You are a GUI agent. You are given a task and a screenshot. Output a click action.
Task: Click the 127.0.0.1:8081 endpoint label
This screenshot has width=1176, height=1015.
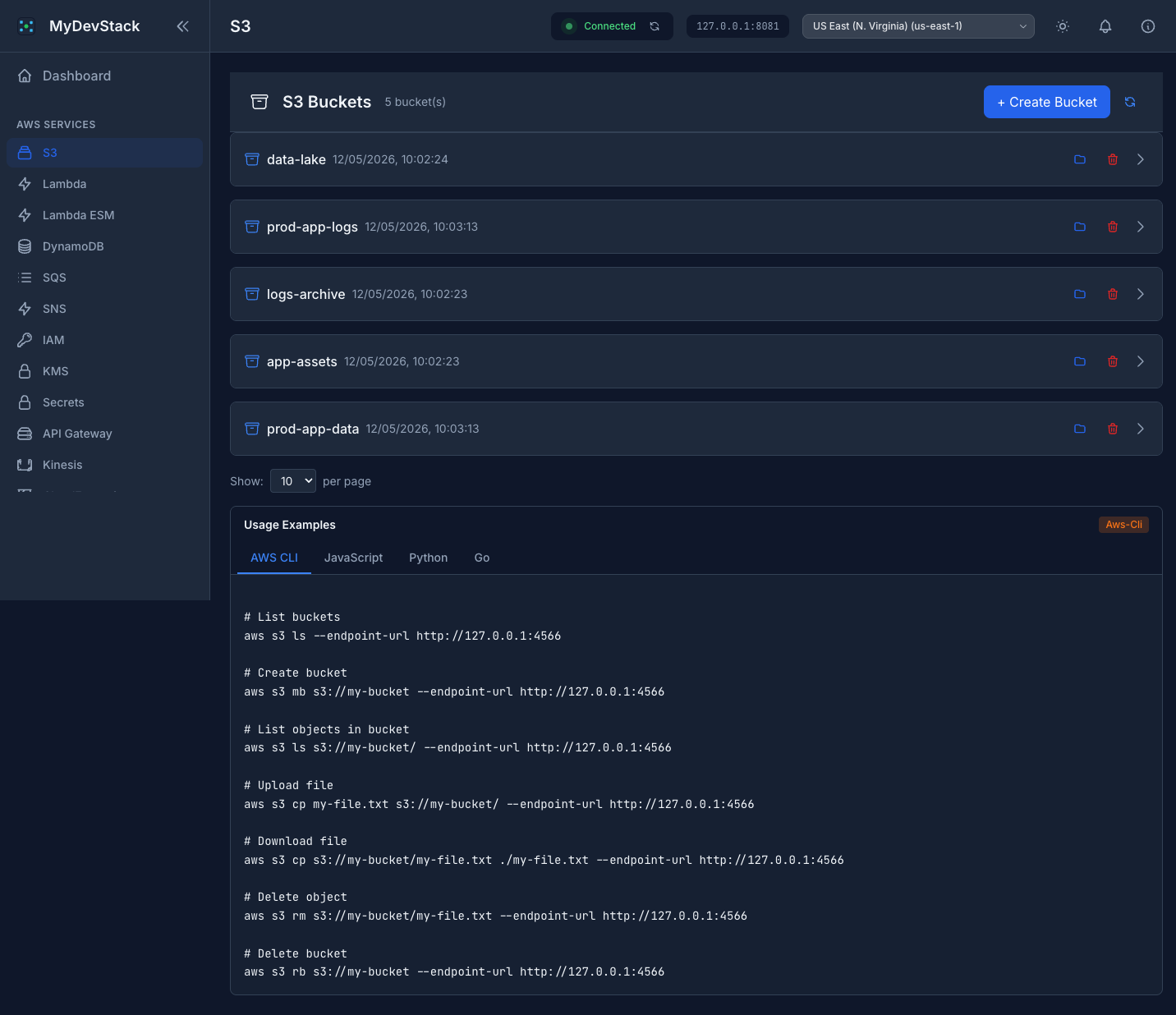(x=737, y=26)
